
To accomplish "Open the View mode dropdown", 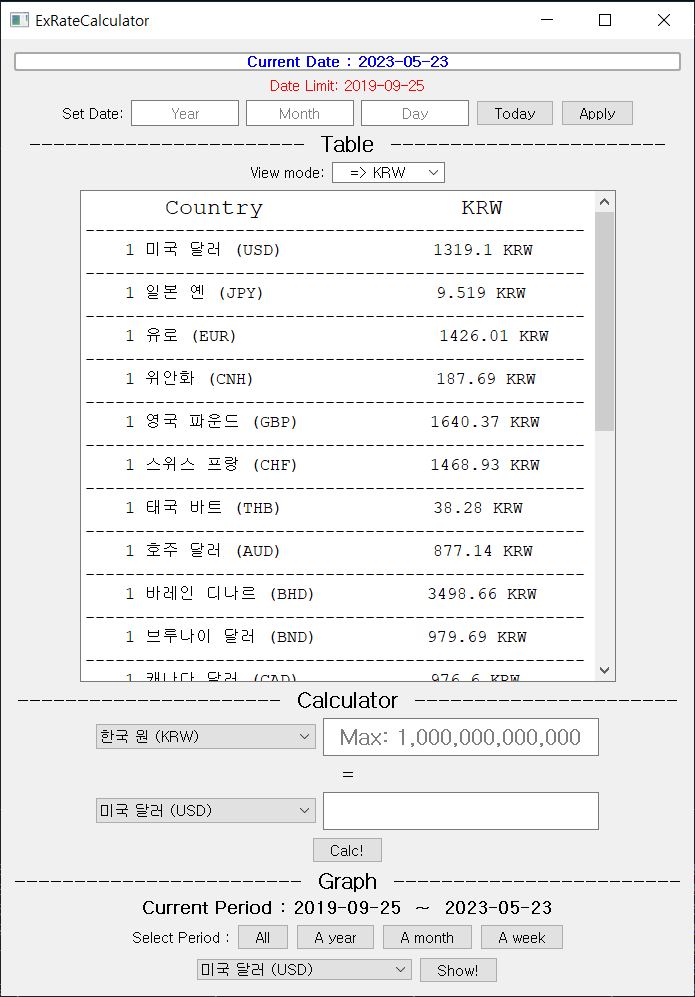I will coord(389,172).
